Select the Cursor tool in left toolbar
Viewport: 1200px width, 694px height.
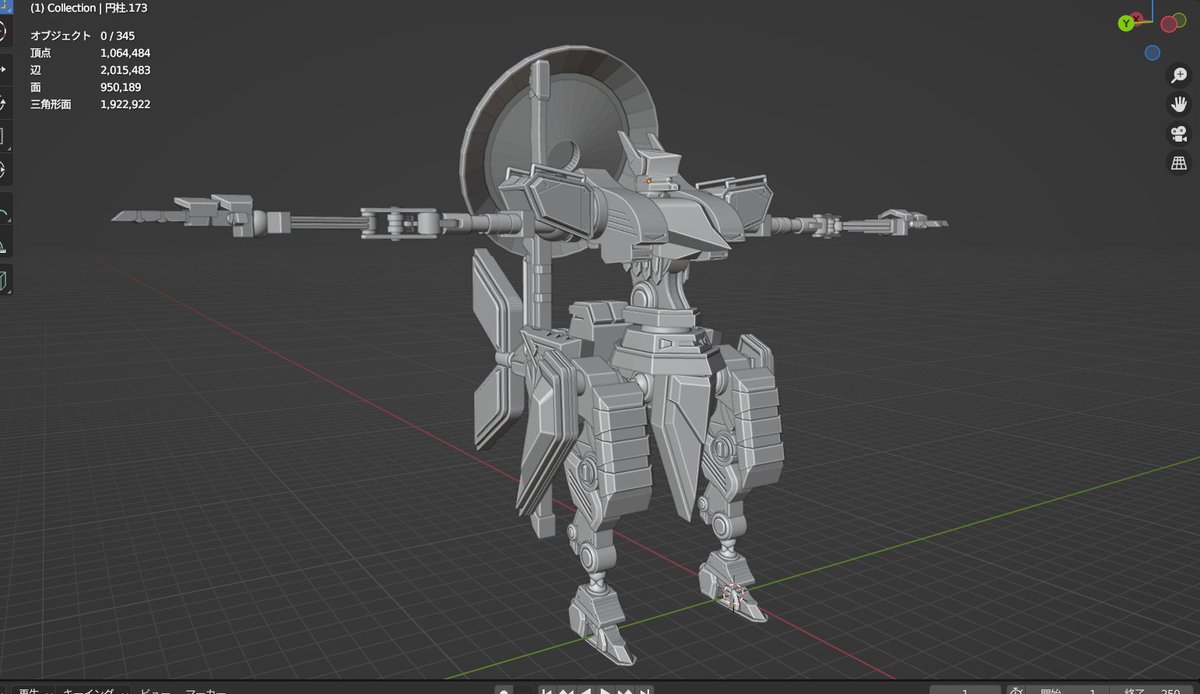tap(3, 30)
